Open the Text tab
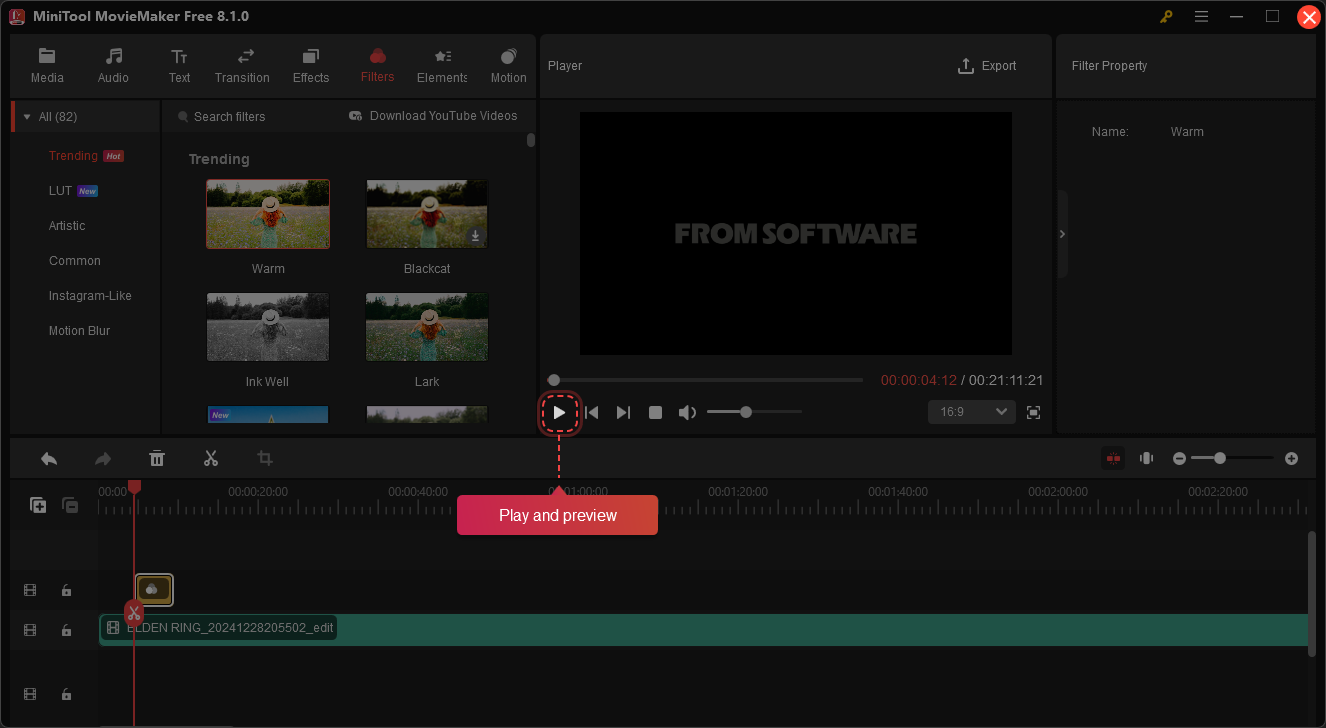This screenshot has width=1326, height=728. pyautogui.click(x=179, y=66)
